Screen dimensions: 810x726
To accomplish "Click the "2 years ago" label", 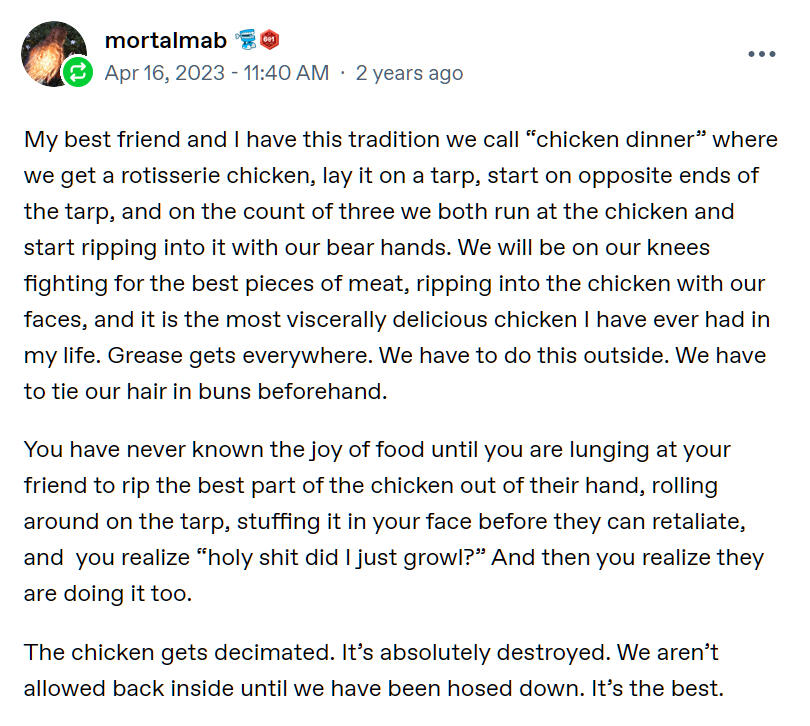I will pyautogui.click(x=409, y=73).
